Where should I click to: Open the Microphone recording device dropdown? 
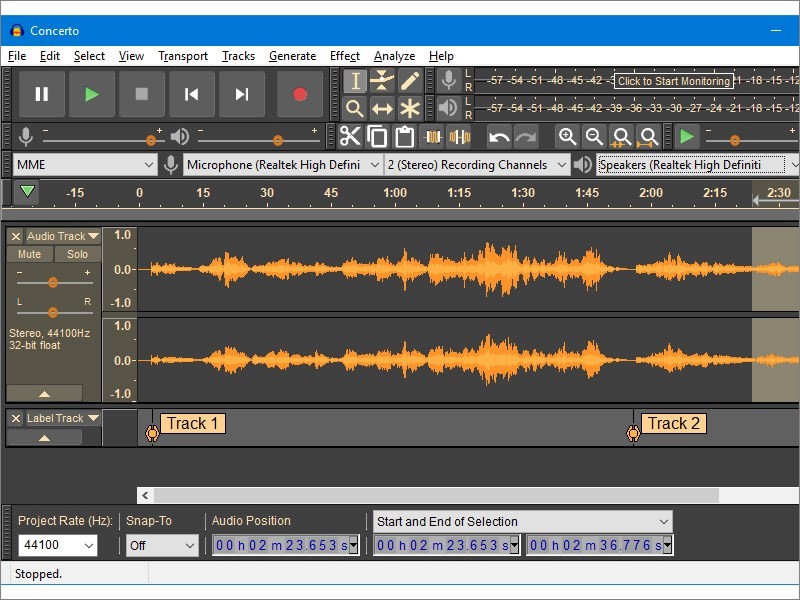pos(283,165)
